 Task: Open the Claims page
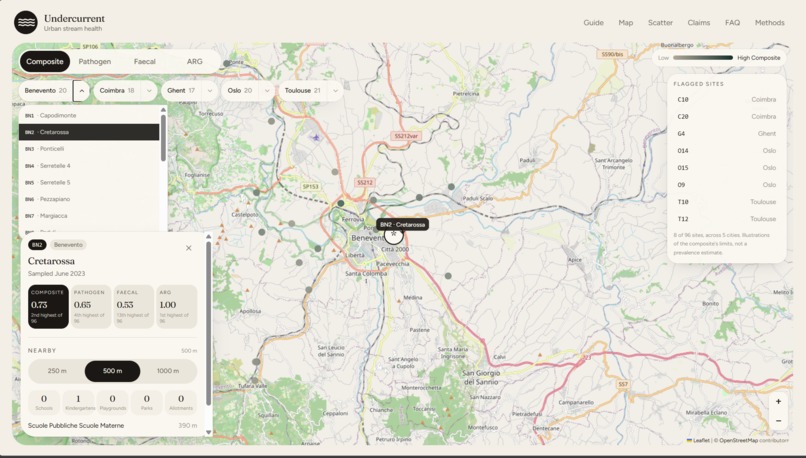pyautogui.click(x=699, y=23)
